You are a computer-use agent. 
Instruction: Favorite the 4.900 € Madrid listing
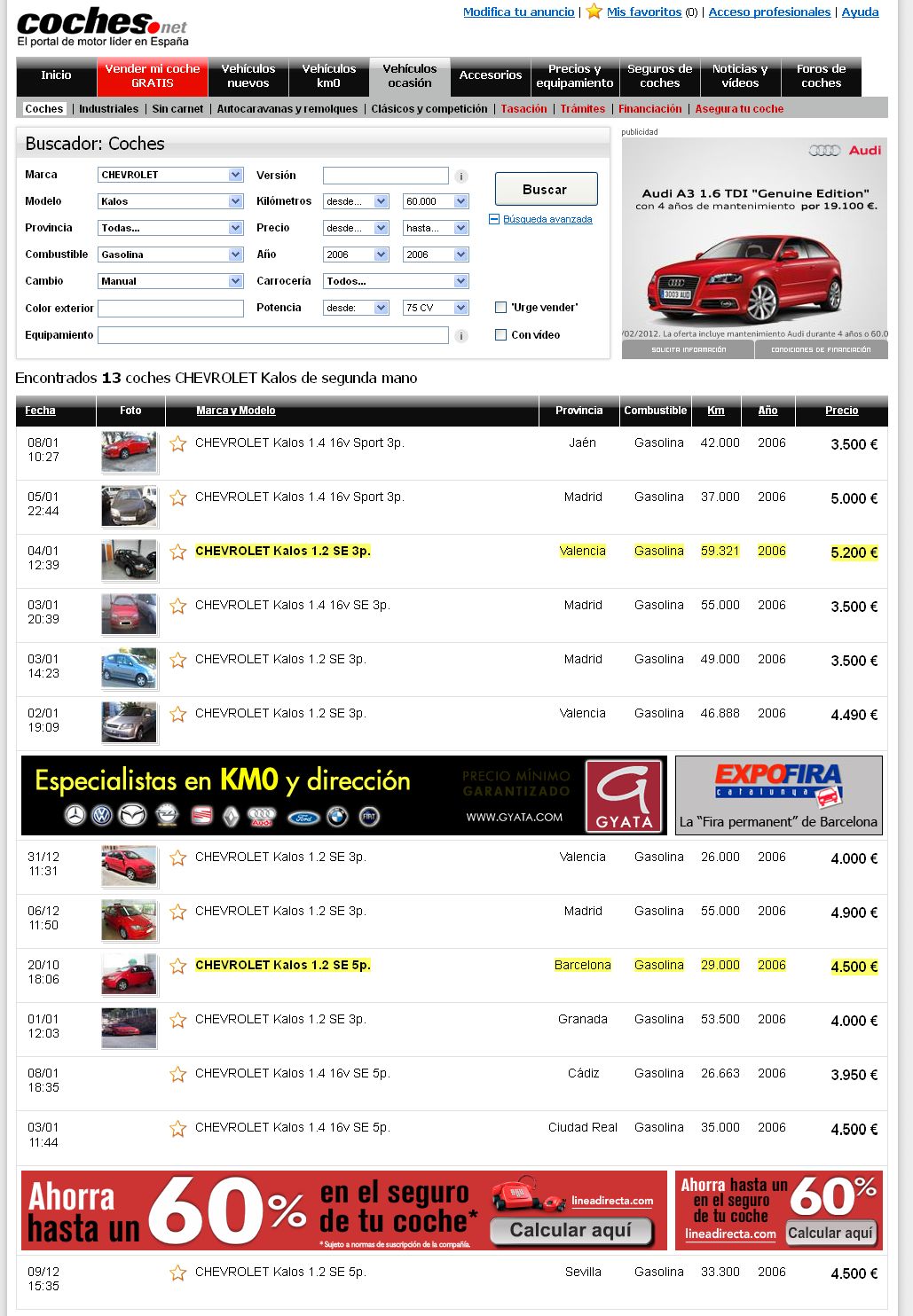click(178, 912)
